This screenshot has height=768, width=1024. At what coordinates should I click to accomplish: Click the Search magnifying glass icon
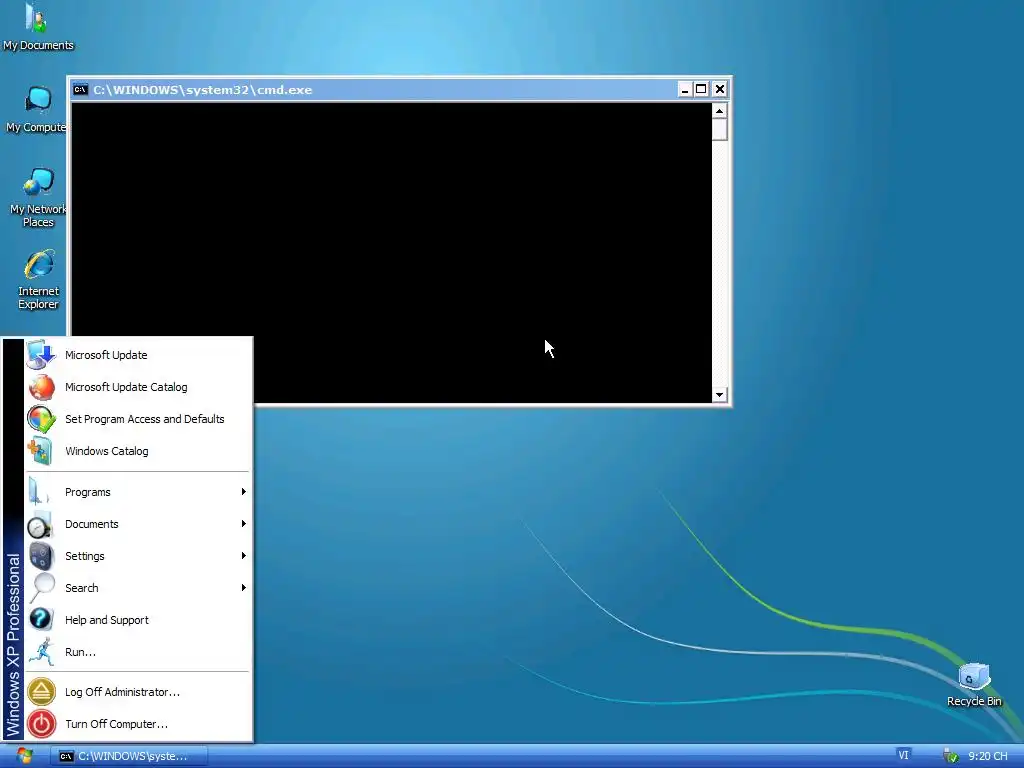click(41, 588)
